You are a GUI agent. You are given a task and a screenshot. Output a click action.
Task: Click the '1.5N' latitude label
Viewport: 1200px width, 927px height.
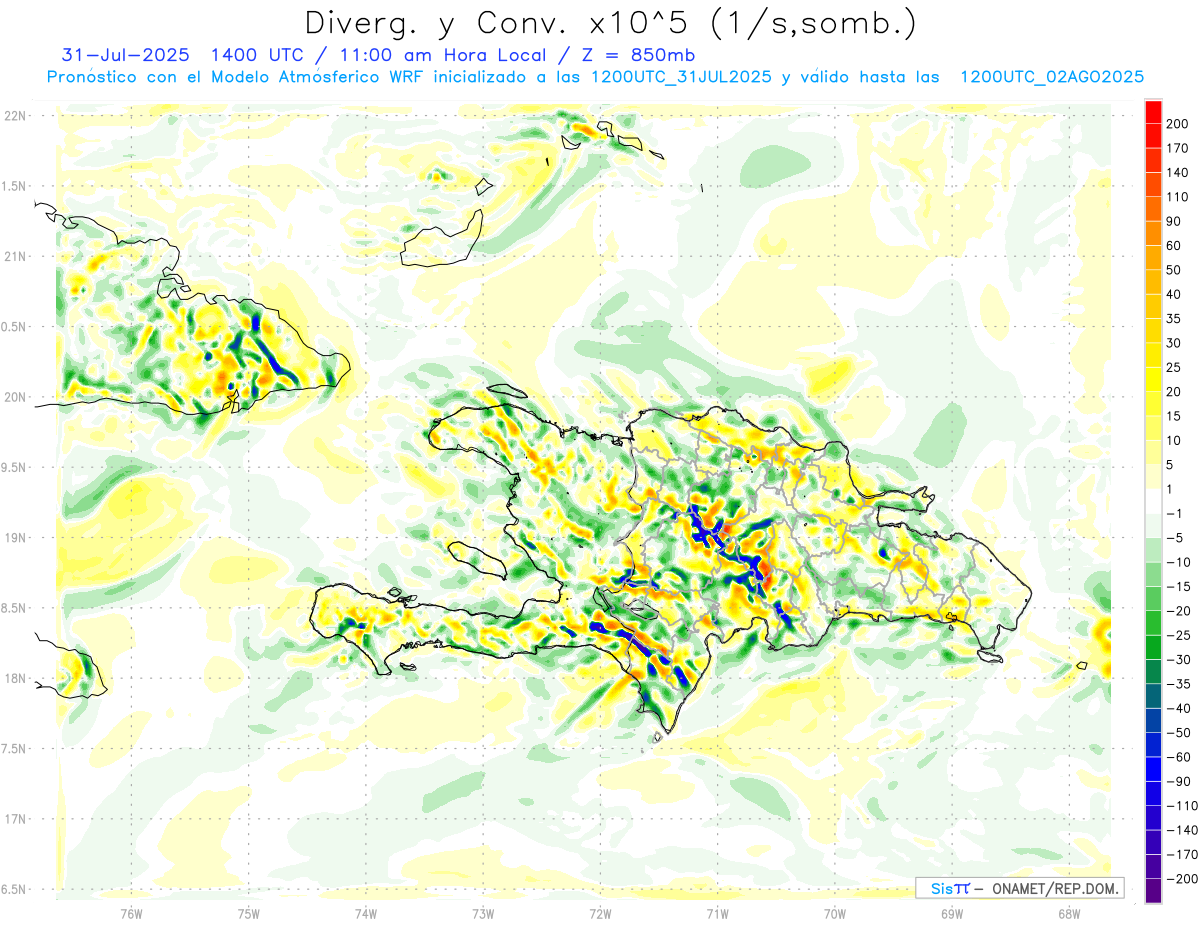point(13,186)
